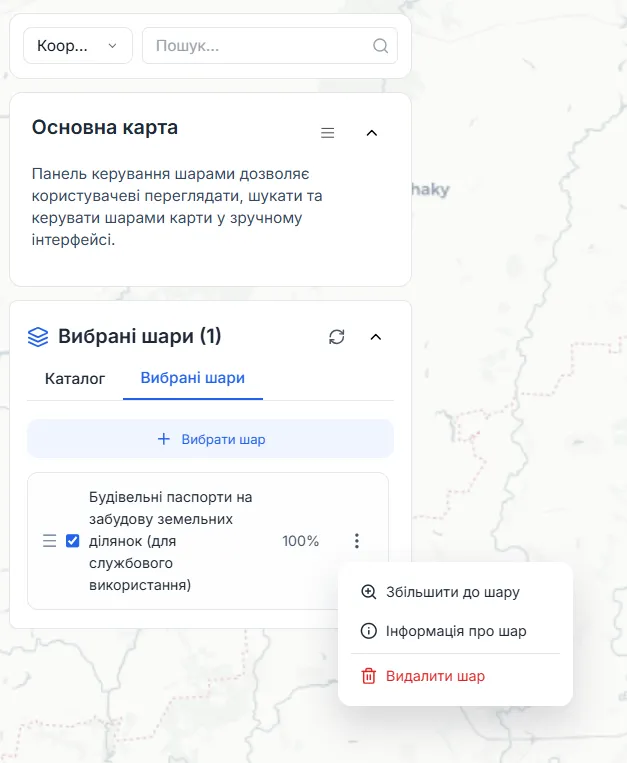Collapse the Вибрані шари panel
The image size is (627, 763).
376,337
